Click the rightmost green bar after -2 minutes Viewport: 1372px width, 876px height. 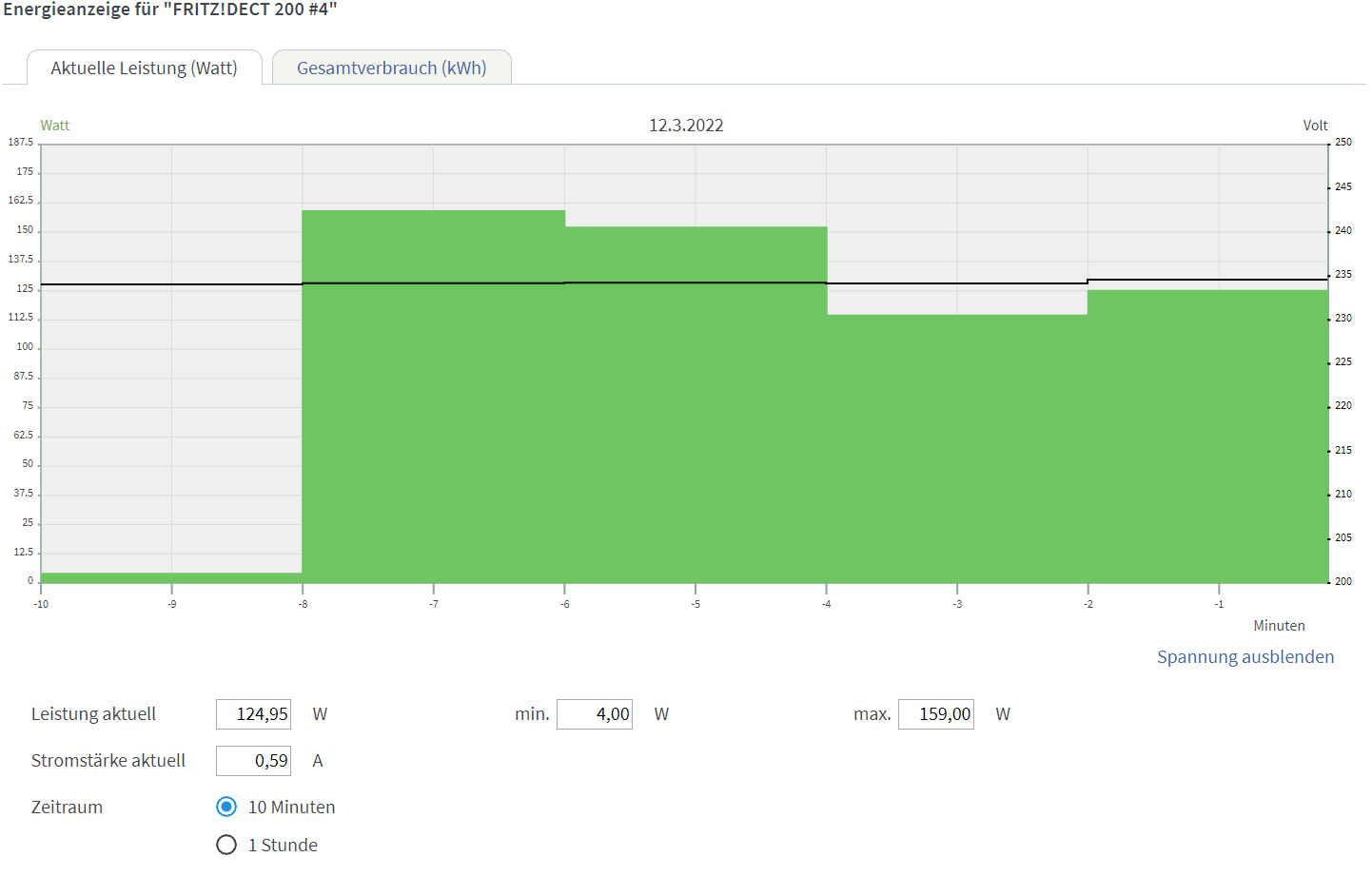pos(1207,438)
